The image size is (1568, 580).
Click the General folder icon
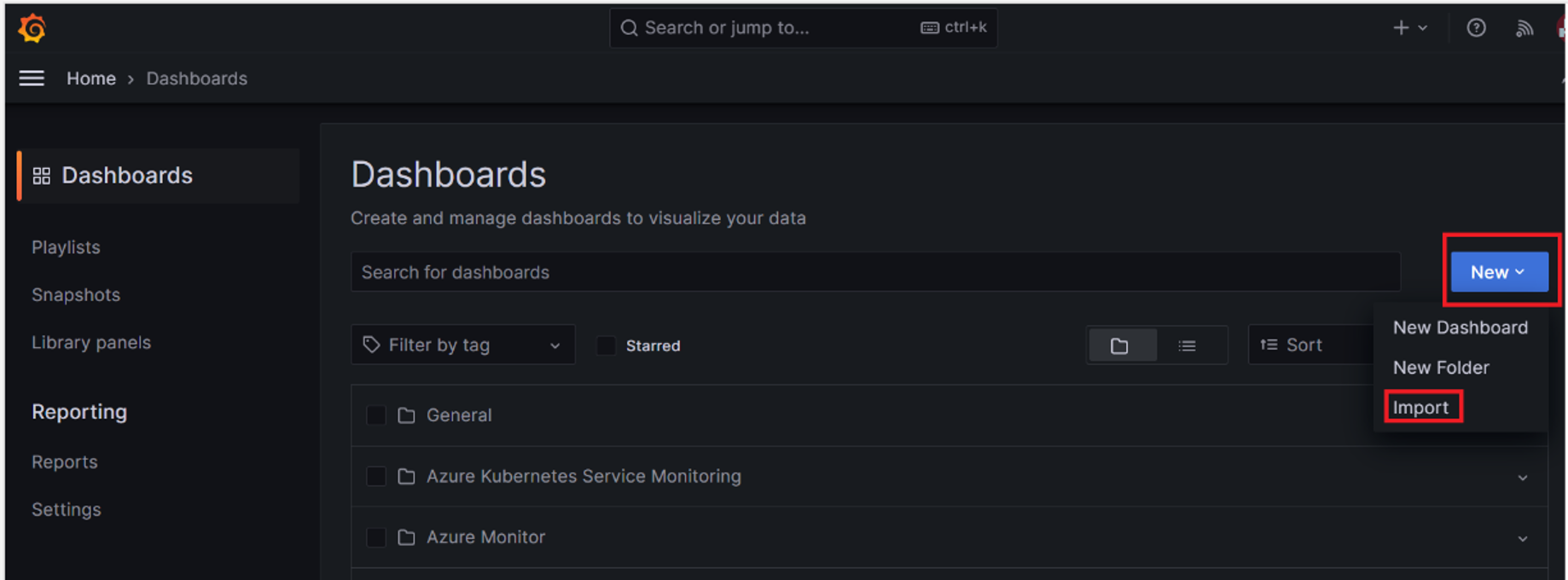[406, 415]
